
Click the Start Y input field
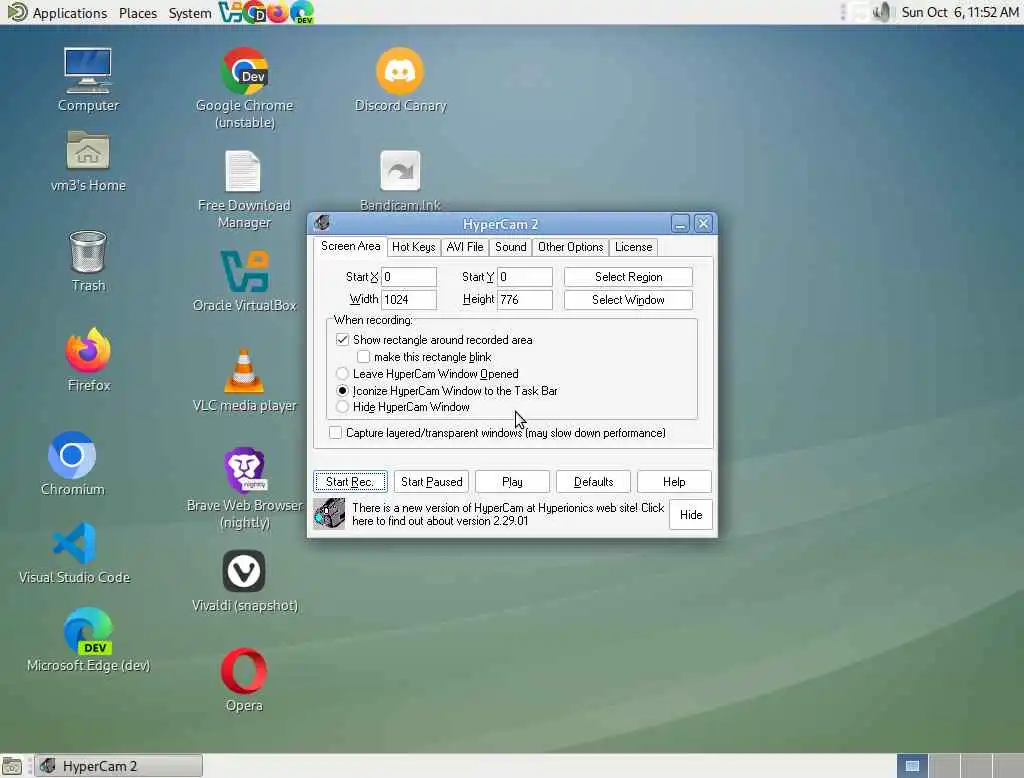coord(525,277)
